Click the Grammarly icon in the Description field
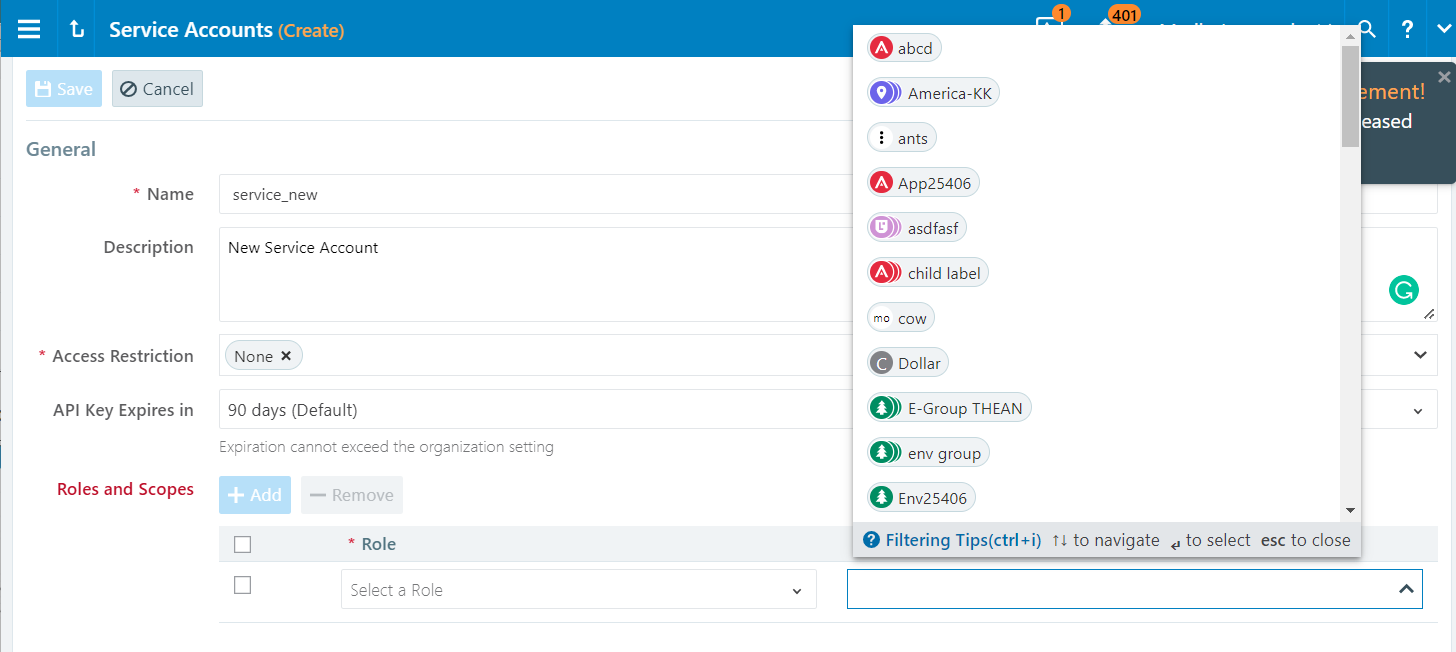The height and width of the screenshot is (652, 1456). pyautogui.click(x=1404, y=290)
